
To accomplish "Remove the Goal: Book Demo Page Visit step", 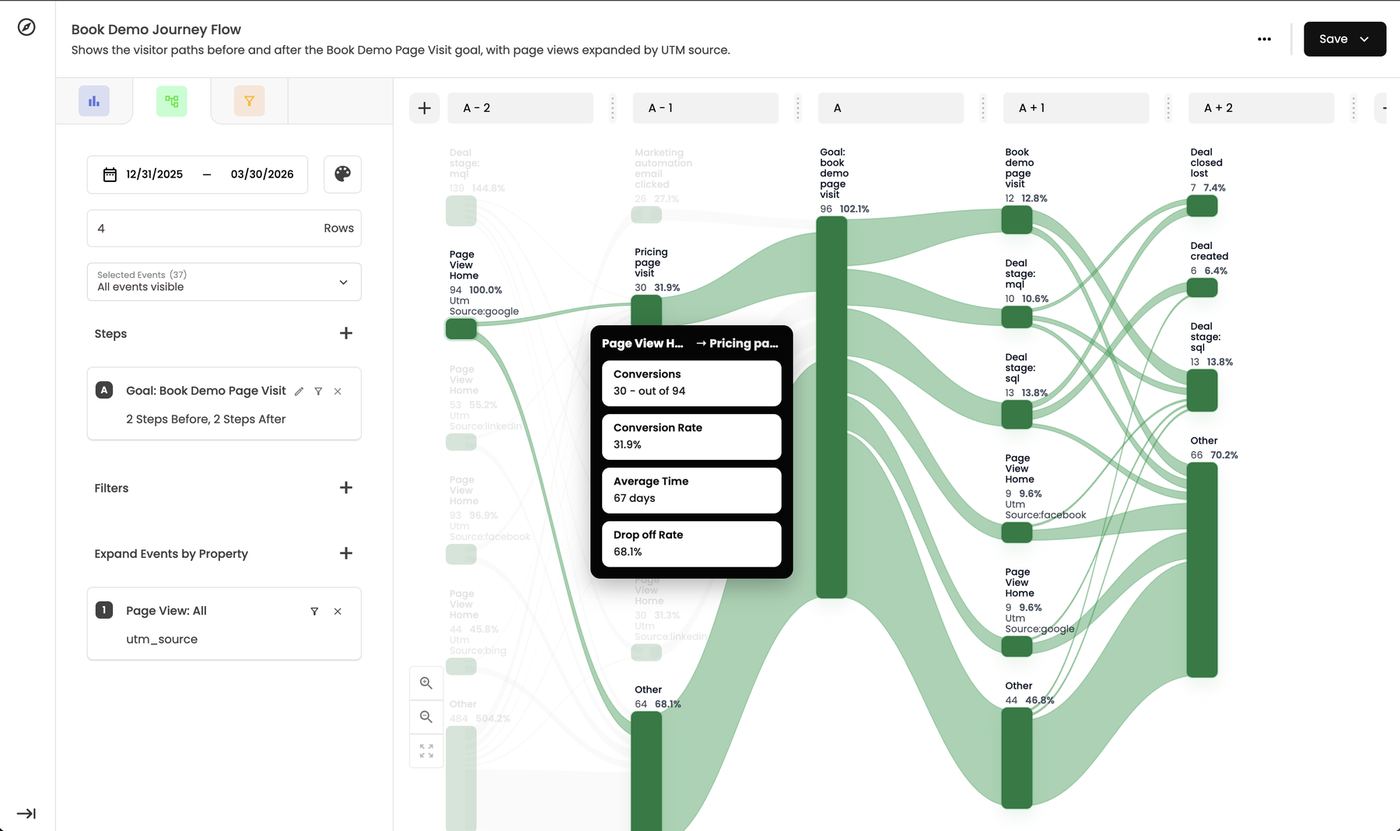I will [x=338, y=391].
